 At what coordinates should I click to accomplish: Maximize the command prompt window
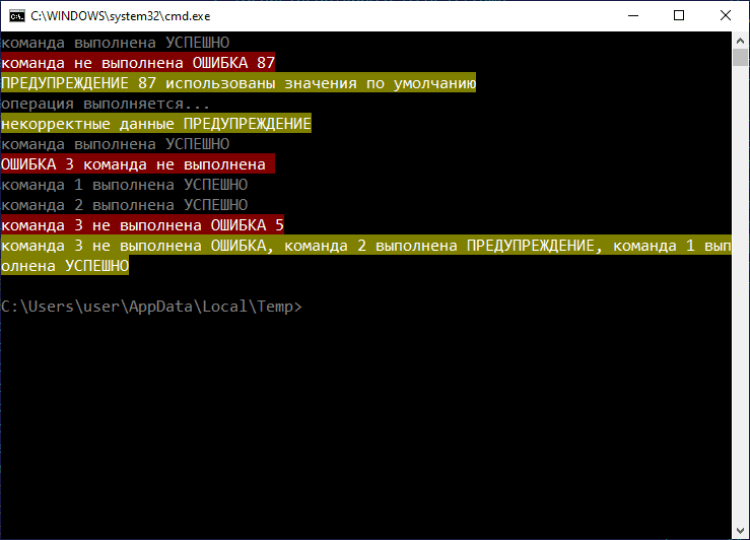tap(680, 16)
